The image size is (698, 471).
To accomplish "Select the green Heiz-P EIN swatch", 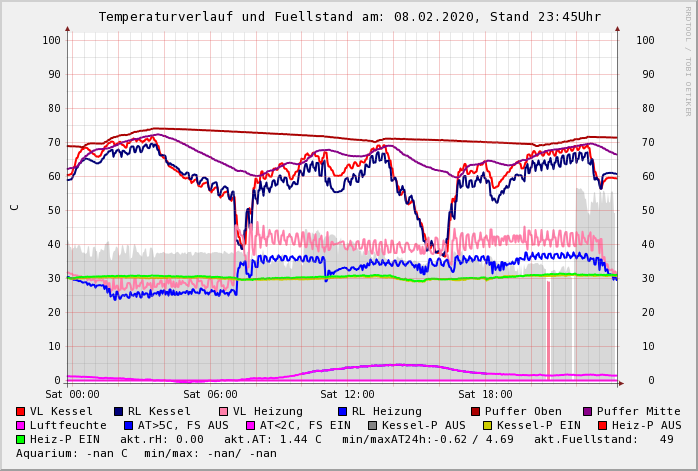I will [x=21, y=439].
